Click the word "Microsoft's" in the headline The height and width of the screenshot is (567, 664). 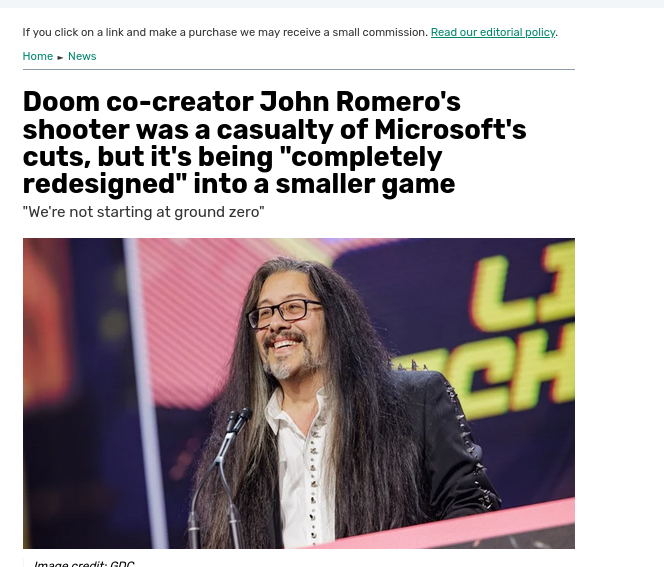pyautogui.click(x=450, y=129)
